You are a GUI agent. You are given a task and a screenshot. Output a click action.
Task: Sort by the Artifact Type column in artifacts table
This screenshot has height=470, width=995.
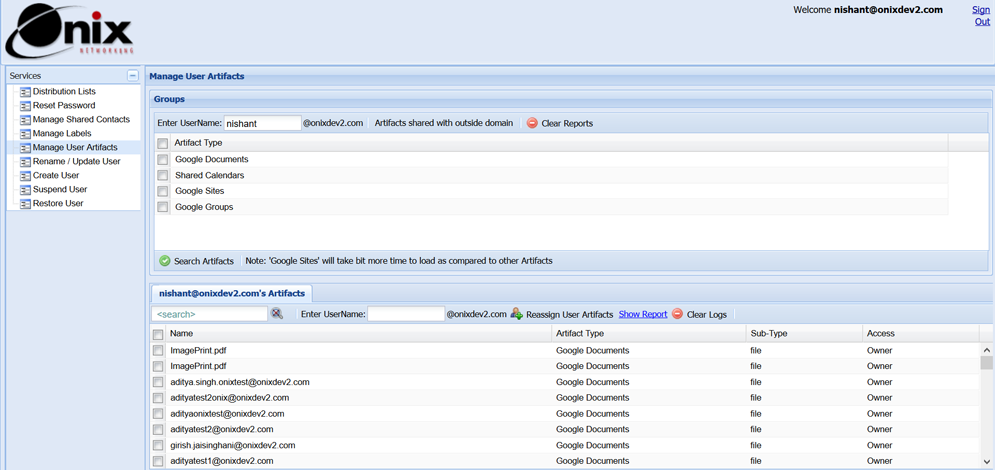pos(649,333)
